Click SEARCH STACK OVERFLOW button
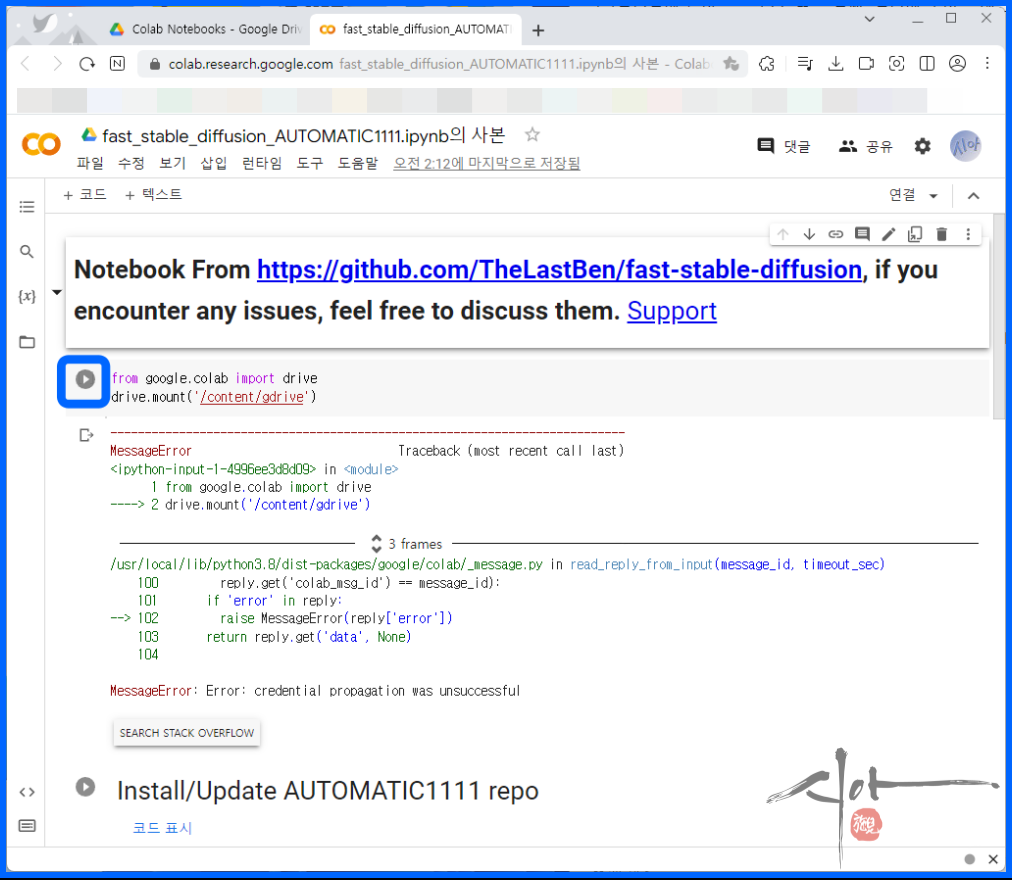1012x880 pixels. tap(187, 733)
